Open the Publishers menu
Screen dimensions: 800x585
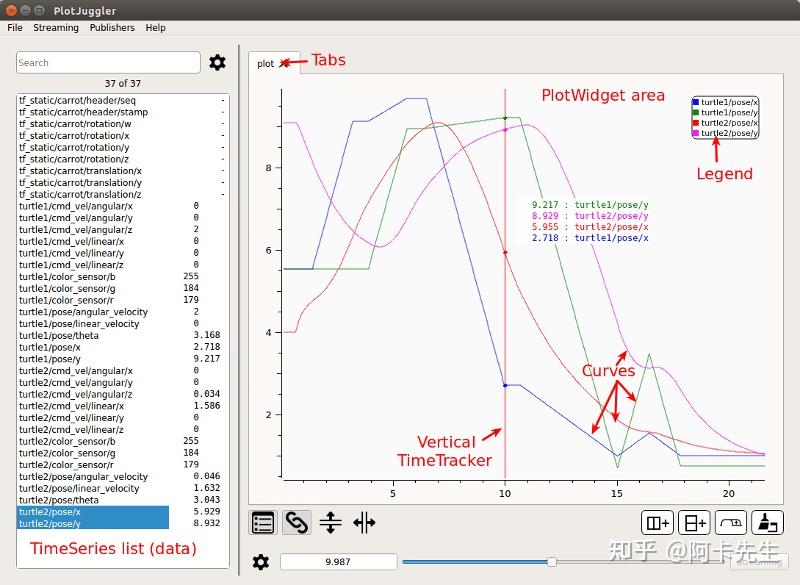[x=112, y=28]
